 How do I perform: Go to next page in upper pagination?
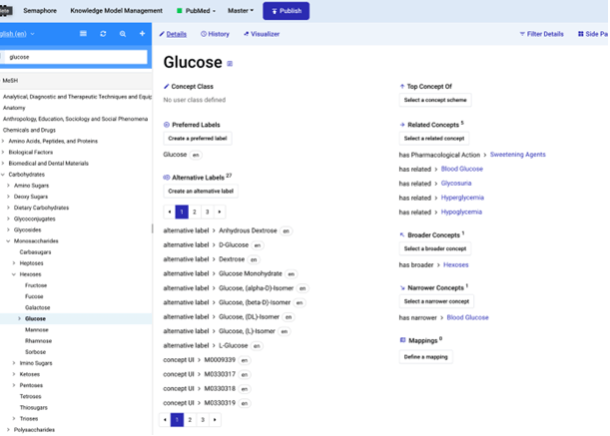219,212
